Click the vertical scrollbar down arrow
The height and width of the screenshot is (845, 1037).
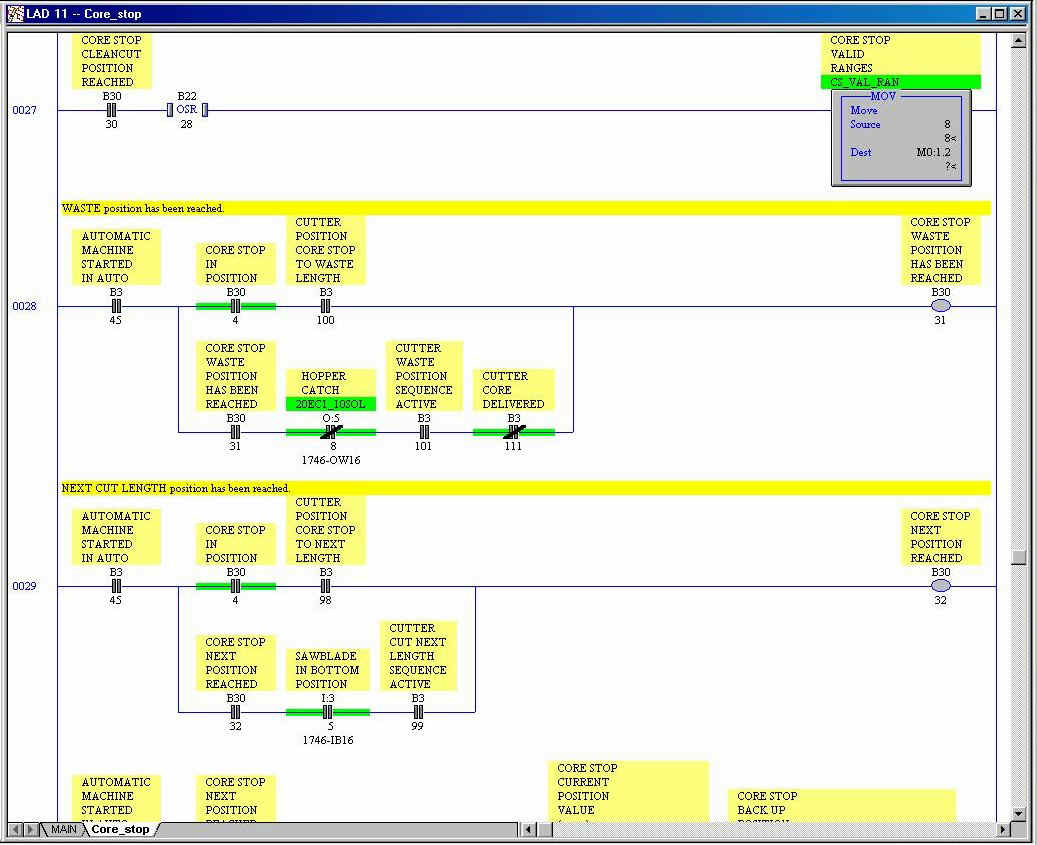pos(1018,813)
